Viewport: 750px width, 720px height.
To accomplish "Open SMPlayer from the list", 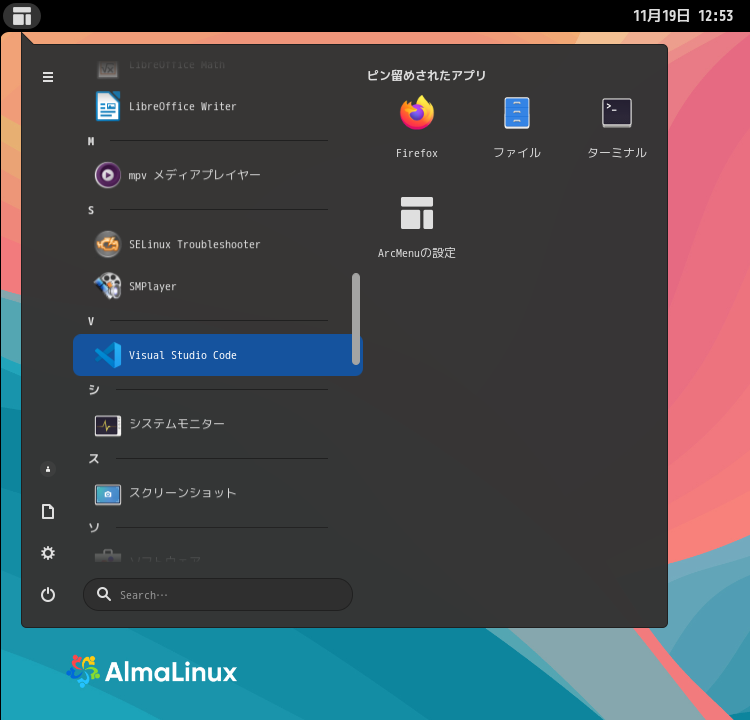I will pos(218,286).
